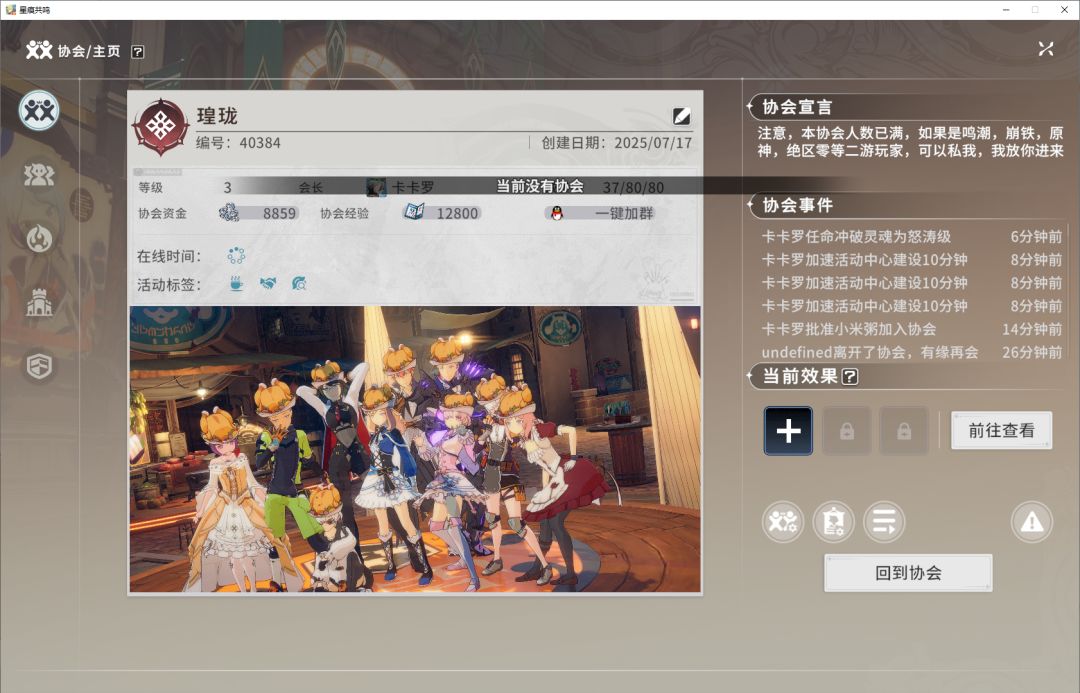The width and height of the screenshot is (1080, 693).
Task: Click the 瑝珑 guild emblem
Action: (160, 127)
